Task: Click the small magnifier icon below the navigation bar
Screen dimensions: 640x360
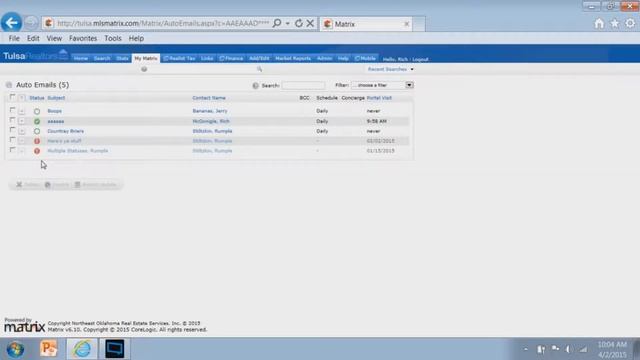Action: click(259, 69)
